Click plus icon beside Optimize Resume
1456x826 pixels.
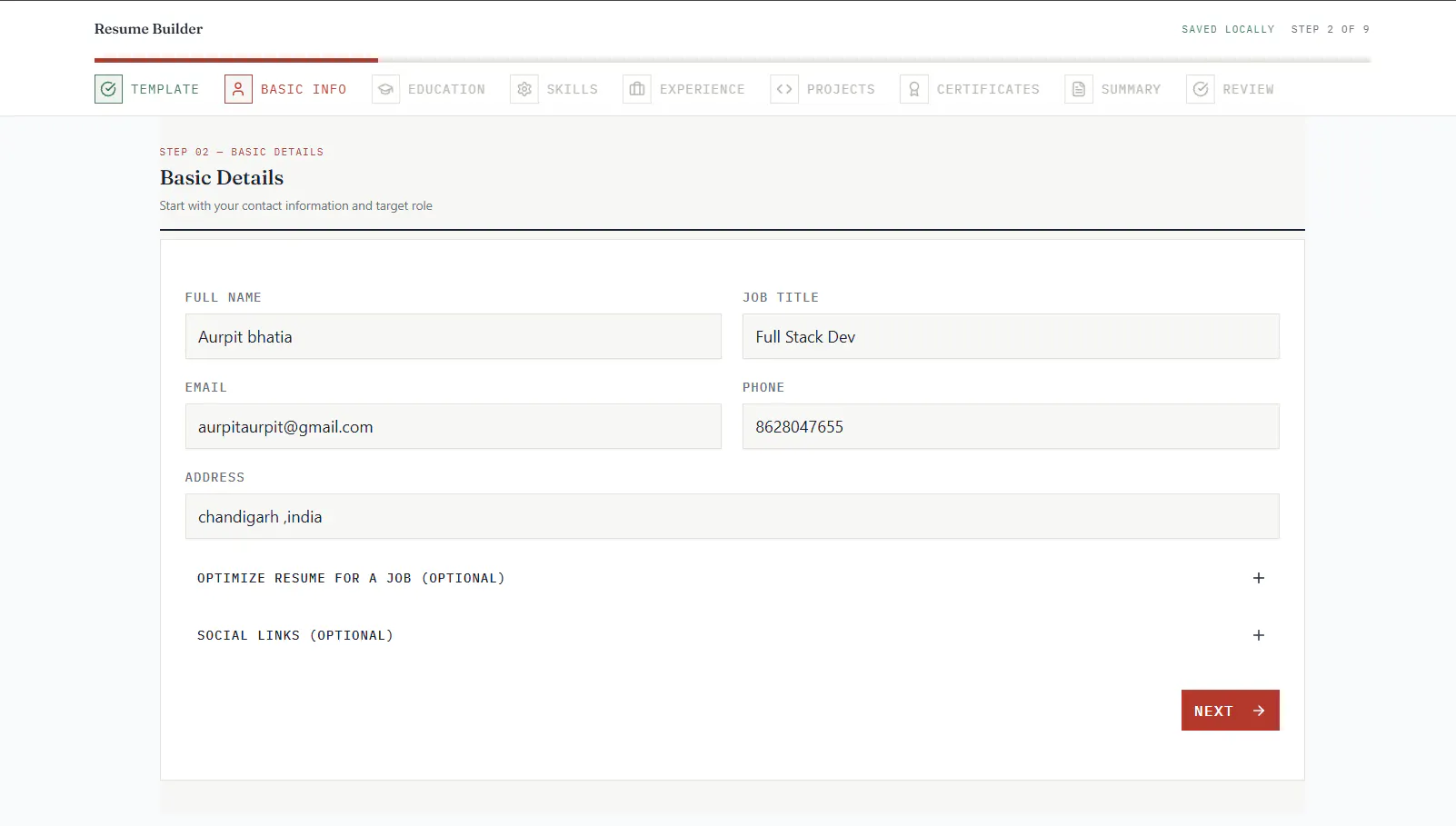(x=1259, y=578)
